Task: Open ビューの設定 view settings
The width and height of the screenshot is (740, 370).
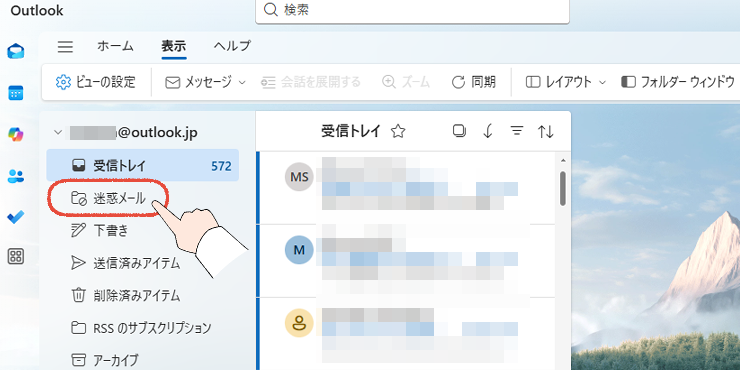Action: click(96, 82)
